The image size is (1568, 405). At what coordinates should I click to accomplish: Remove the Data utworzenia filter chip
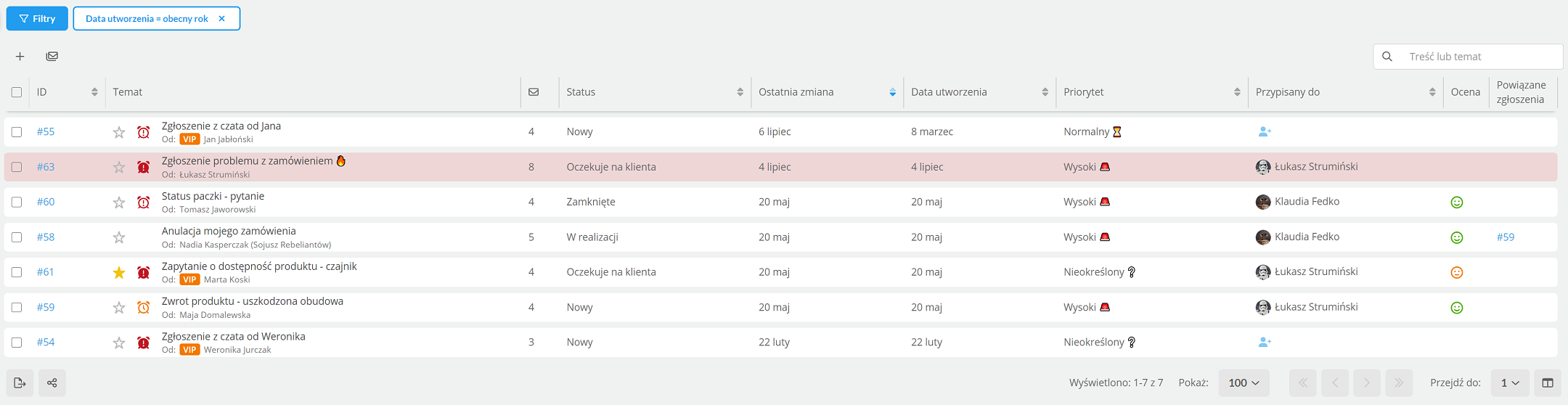pos(222,19)
